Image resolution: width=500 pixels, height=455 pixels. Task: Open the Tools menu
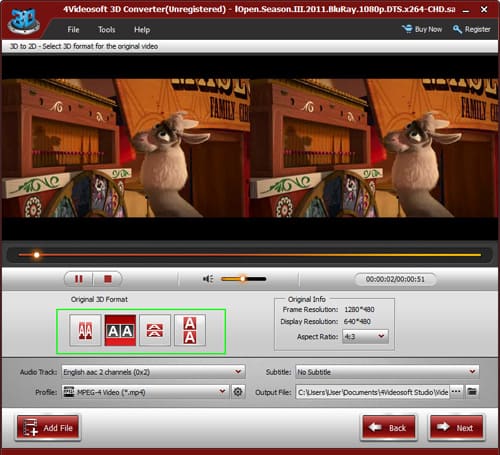pyautogui.click(x=107, y=30)
